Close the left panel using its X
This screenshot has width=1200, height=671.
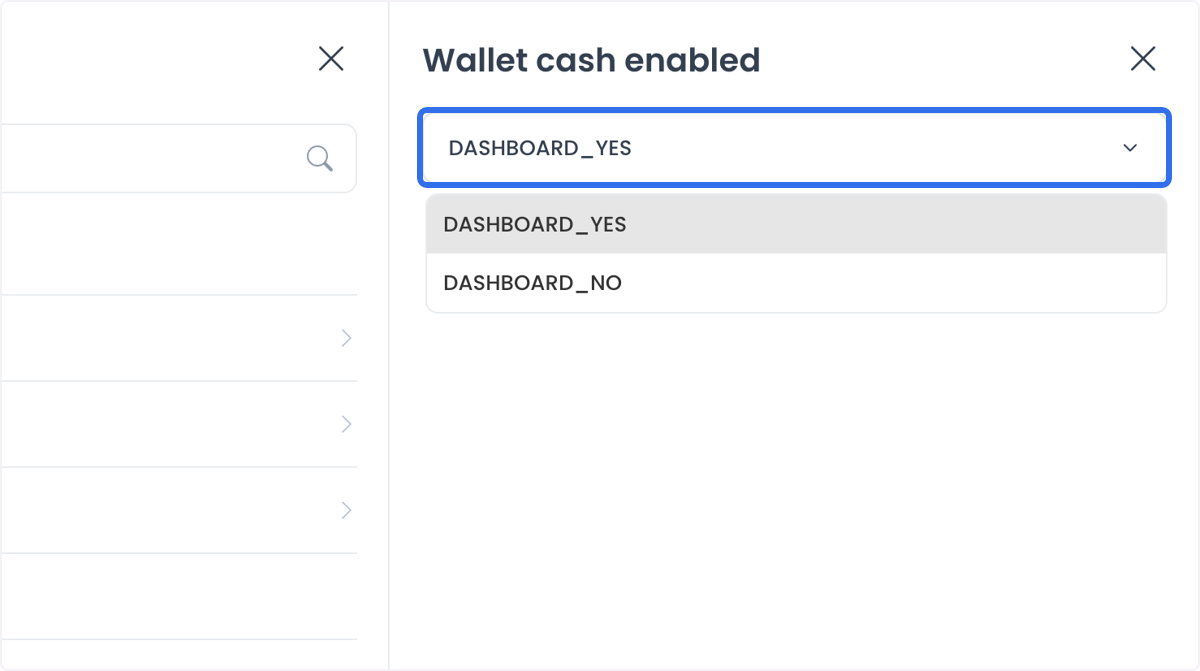(331, 59)
